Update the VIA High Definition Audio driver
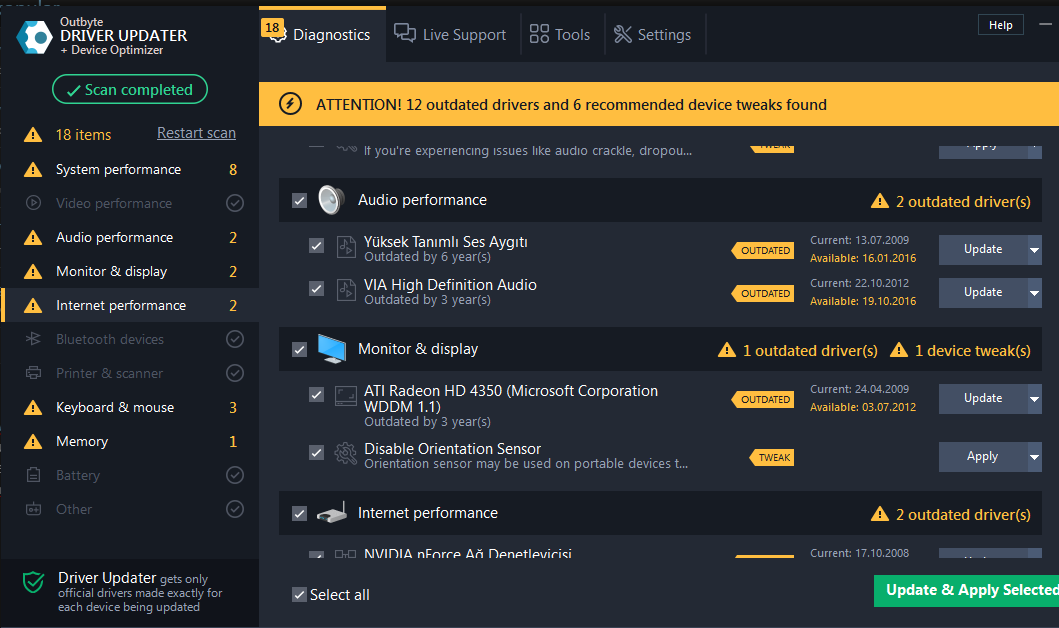Viewport: 1059px width, 628px height. [983, 293]
